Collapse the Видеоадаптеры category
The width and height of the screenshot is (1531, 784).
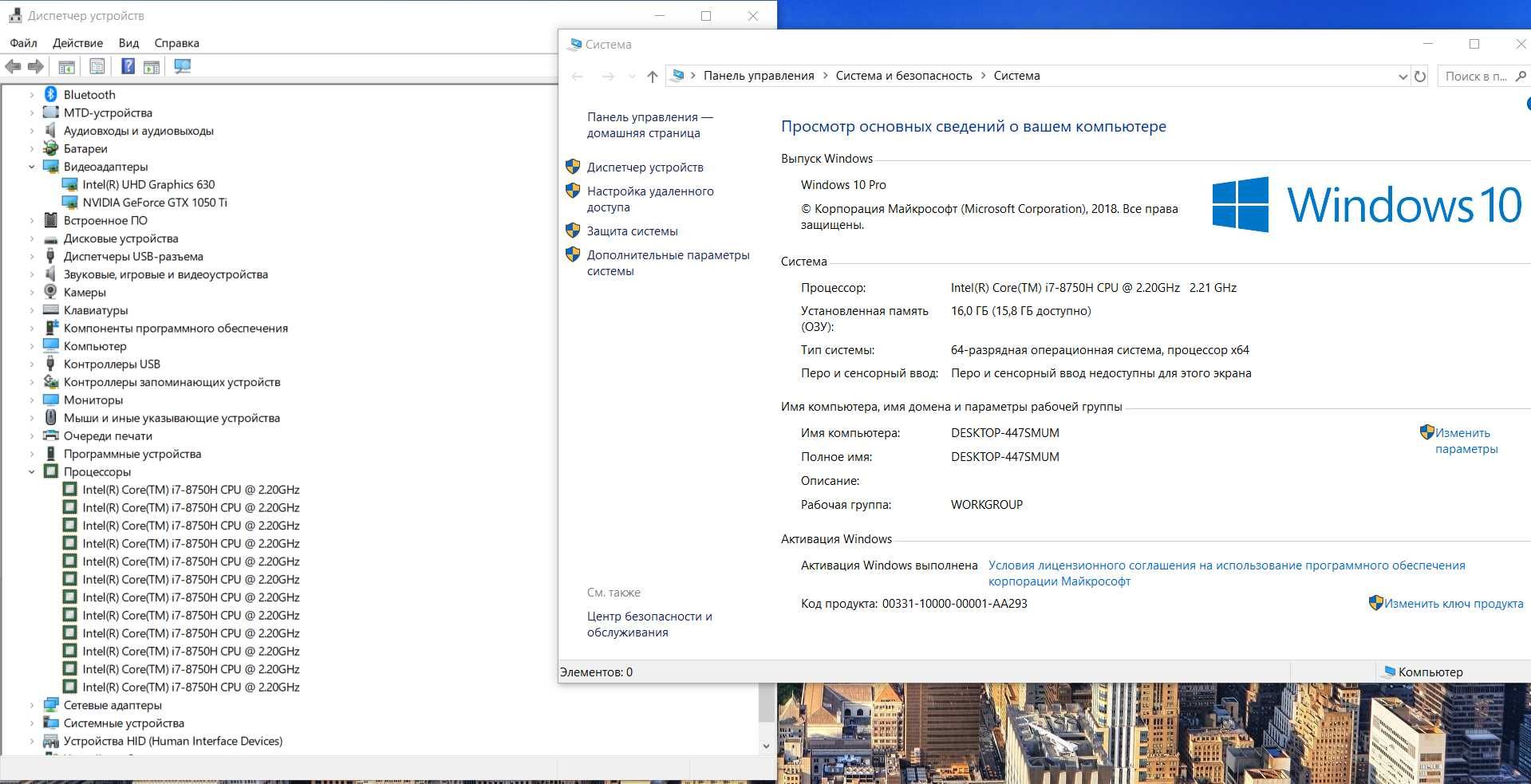click(32, 167)
